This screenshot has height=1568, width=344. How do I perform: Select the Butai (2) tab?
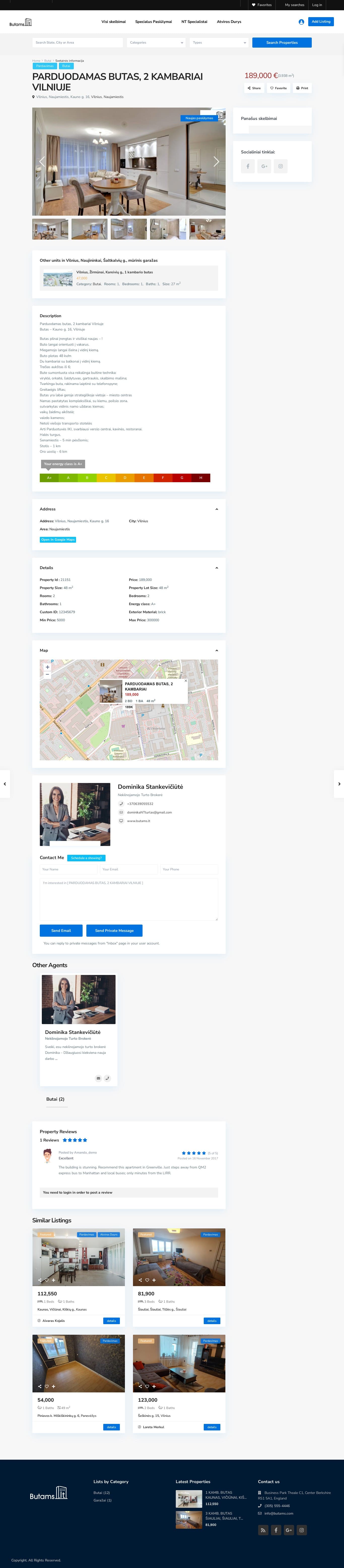point(55,1099)
